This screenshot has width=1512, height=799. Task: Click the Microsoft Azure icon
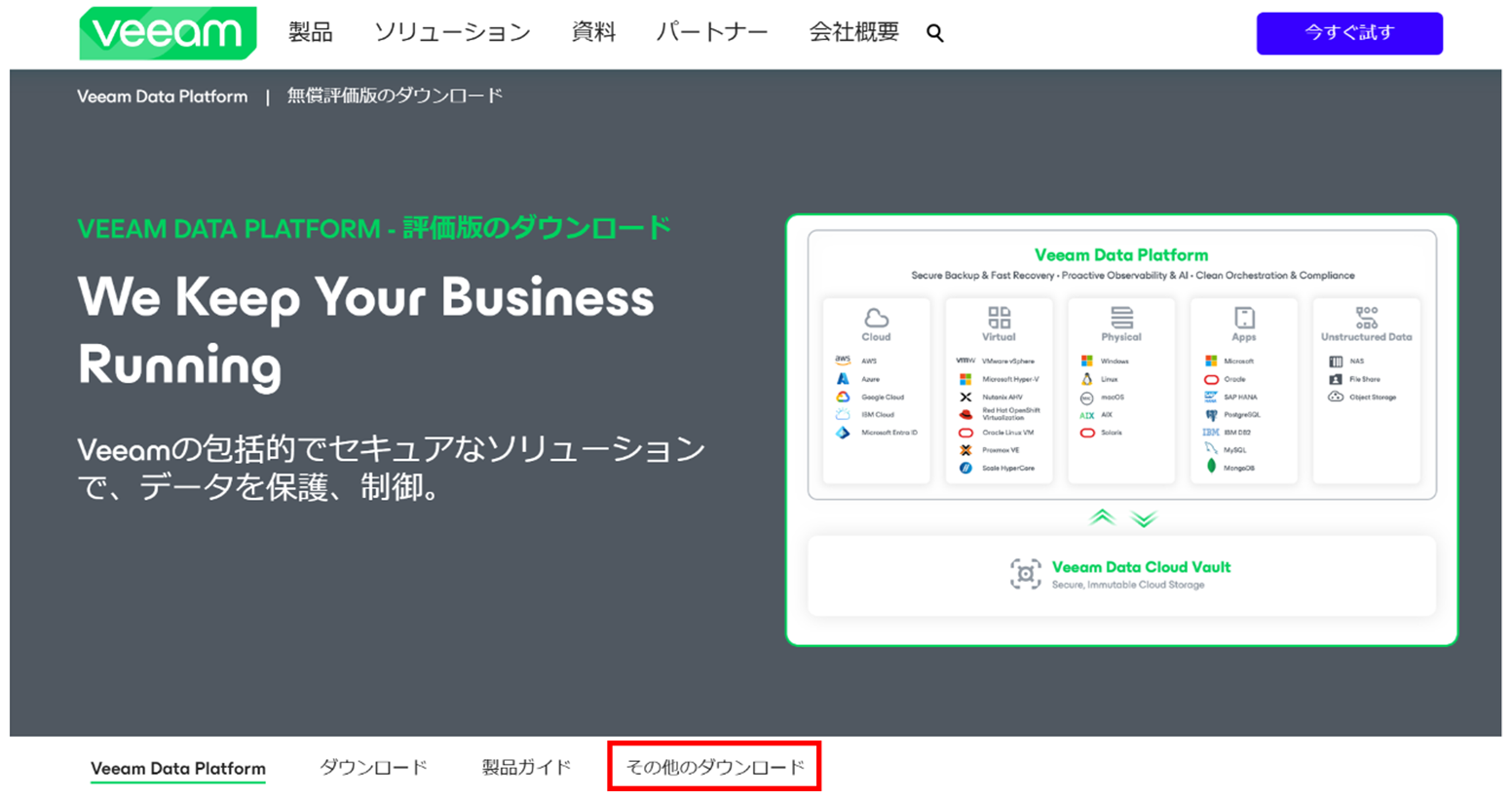842,379
